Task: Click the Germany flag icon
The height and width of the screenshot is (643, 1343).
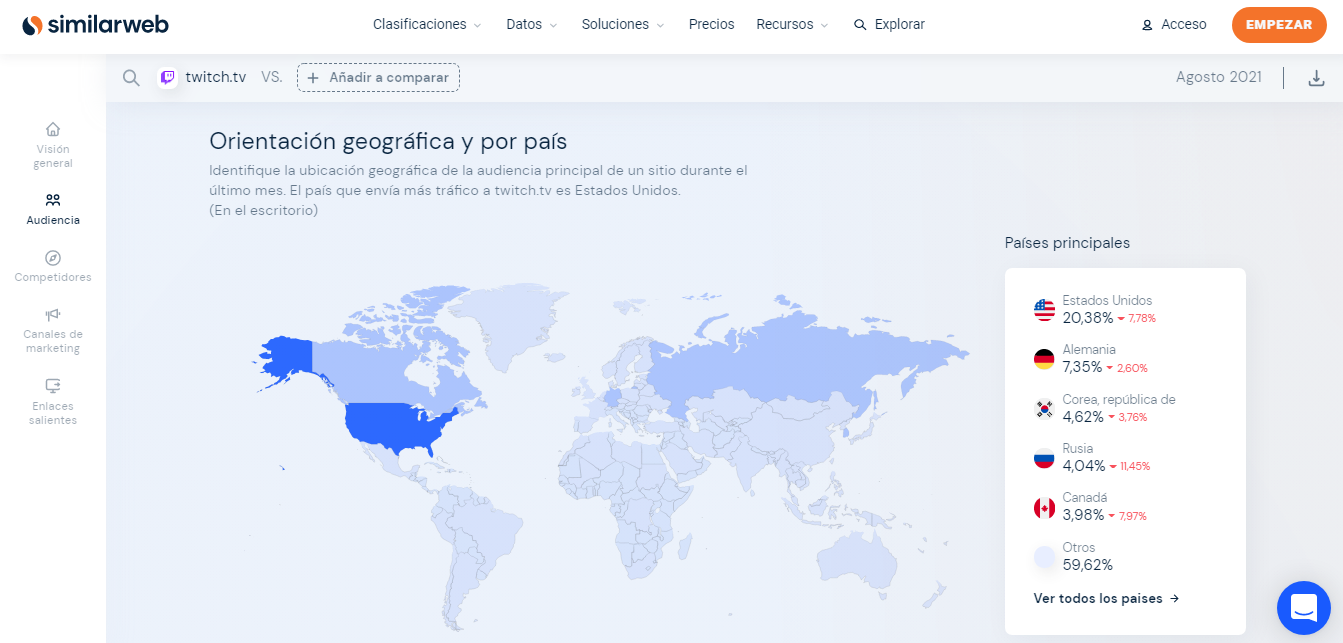Action: [1044, 359]
